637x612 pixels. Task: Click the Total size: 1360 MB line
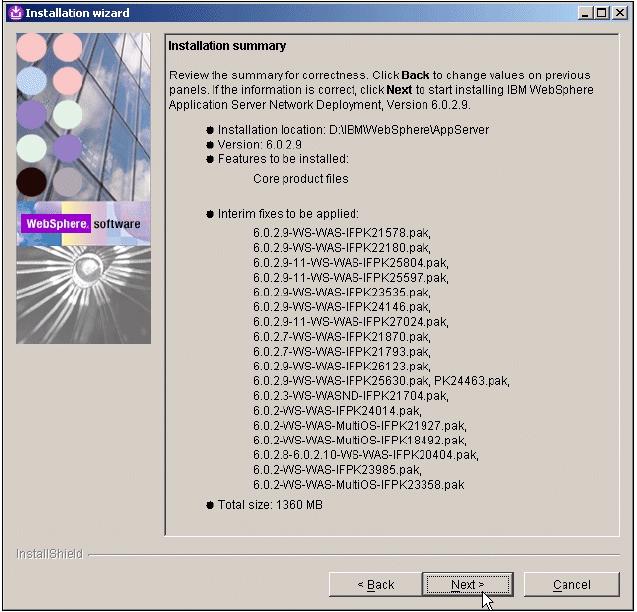pyautogui.click(x=270, y=505)
